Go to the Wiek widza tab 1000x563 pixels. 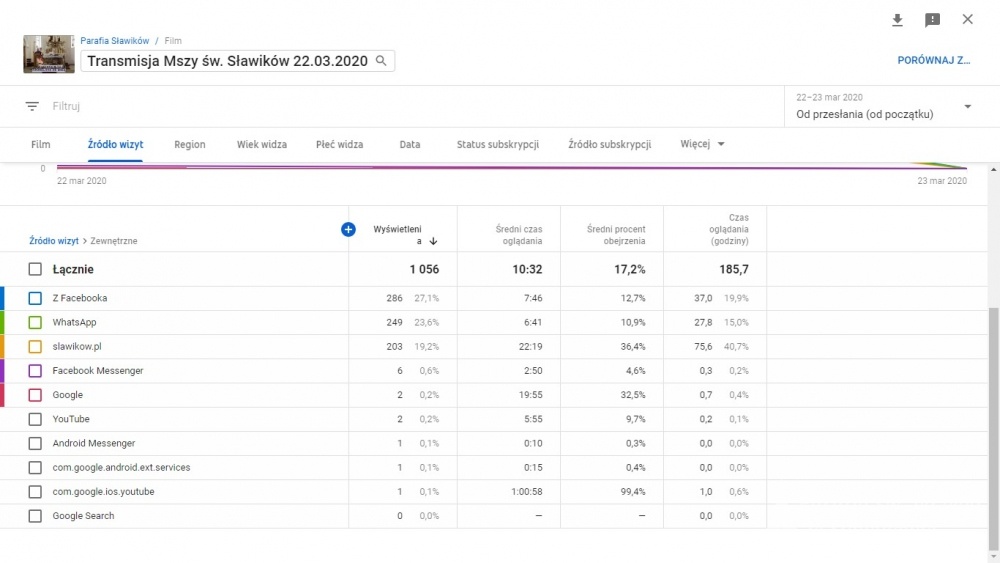coord(261,145)
